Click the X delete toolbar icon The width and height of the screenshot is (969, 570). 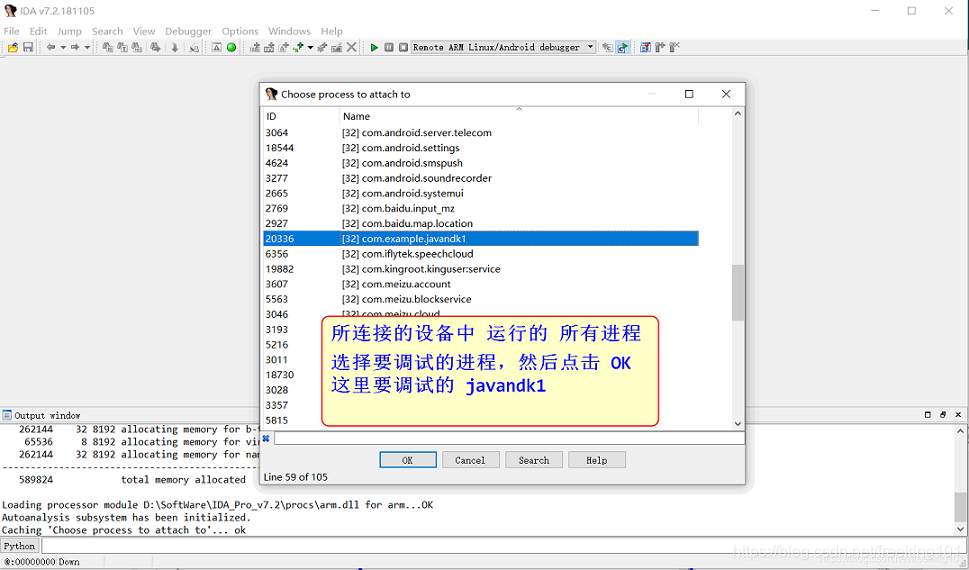click(x=351, y=47)
